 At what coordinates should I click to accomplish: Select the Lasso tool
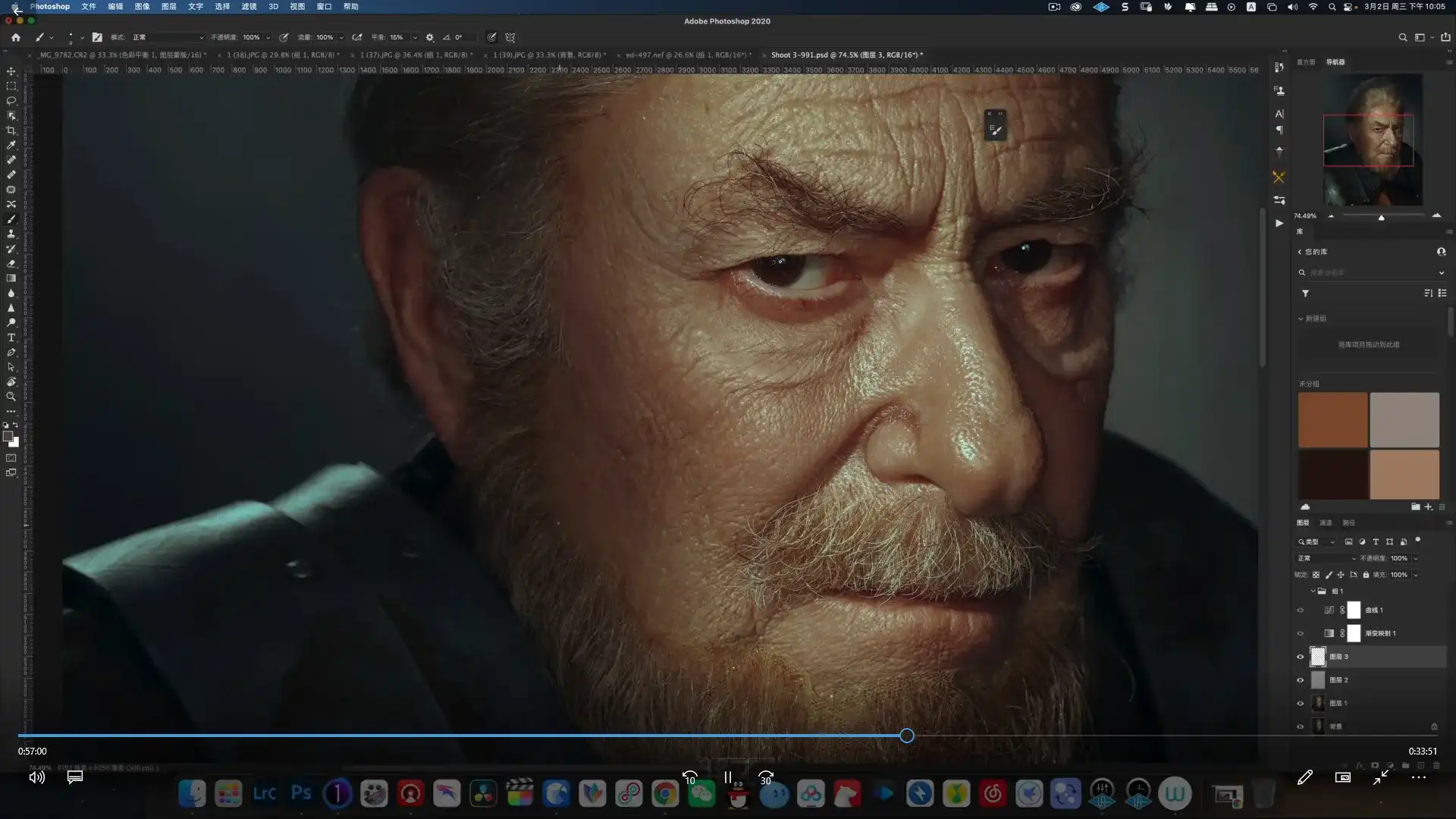coord(11,101)
